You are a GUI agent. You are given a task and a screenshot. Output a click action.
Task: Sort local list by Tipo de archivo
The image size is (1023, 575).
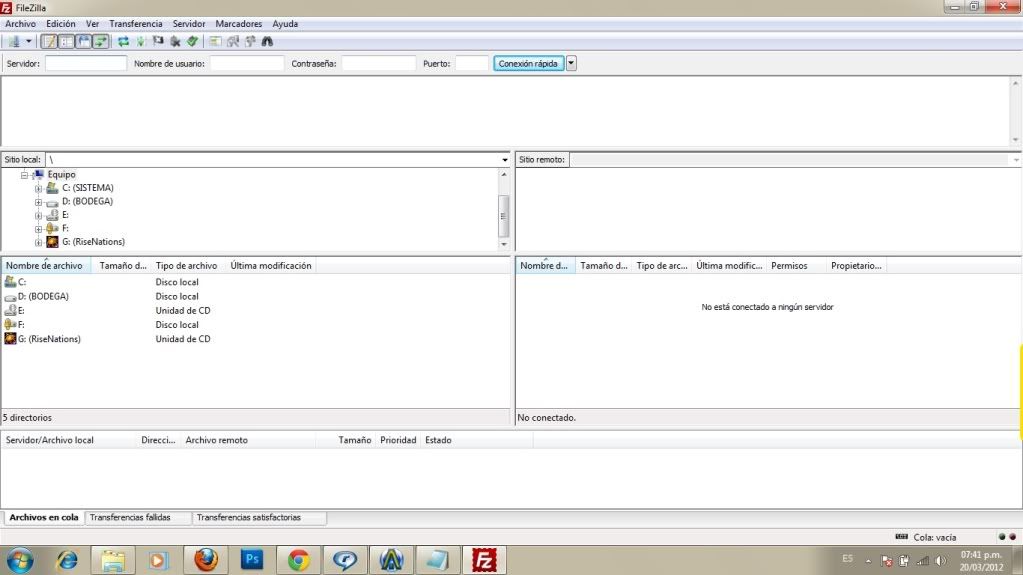click(x=187, y=266)
